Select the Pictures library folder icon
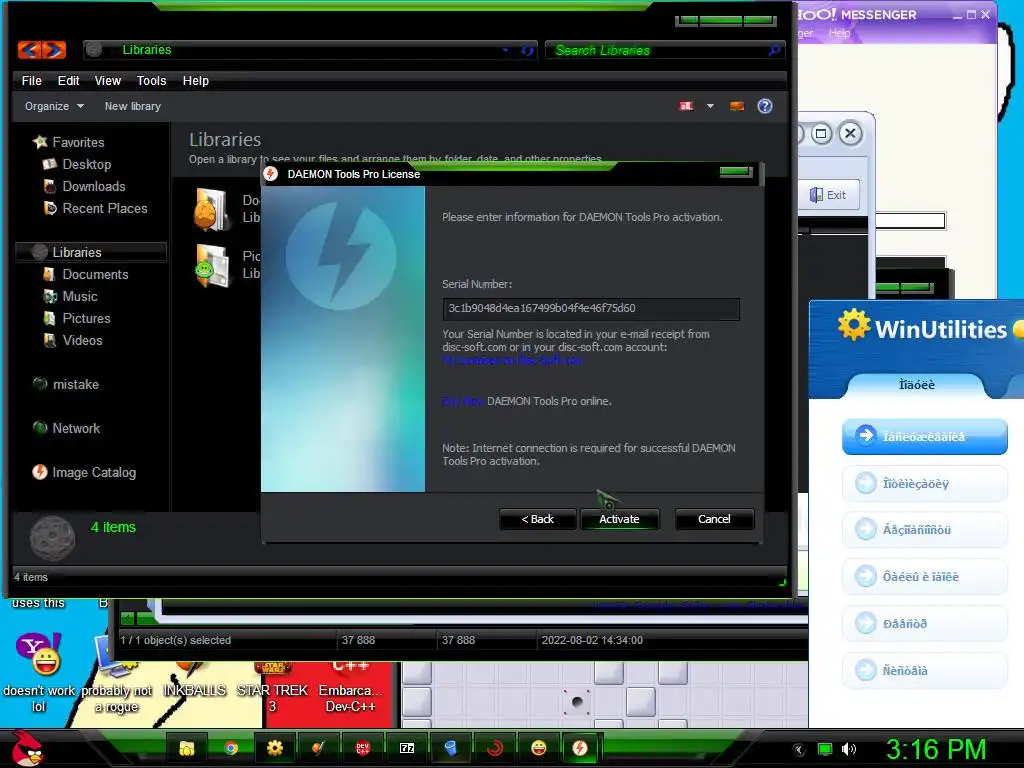1024x768 pixels. (x=212, y=266)
